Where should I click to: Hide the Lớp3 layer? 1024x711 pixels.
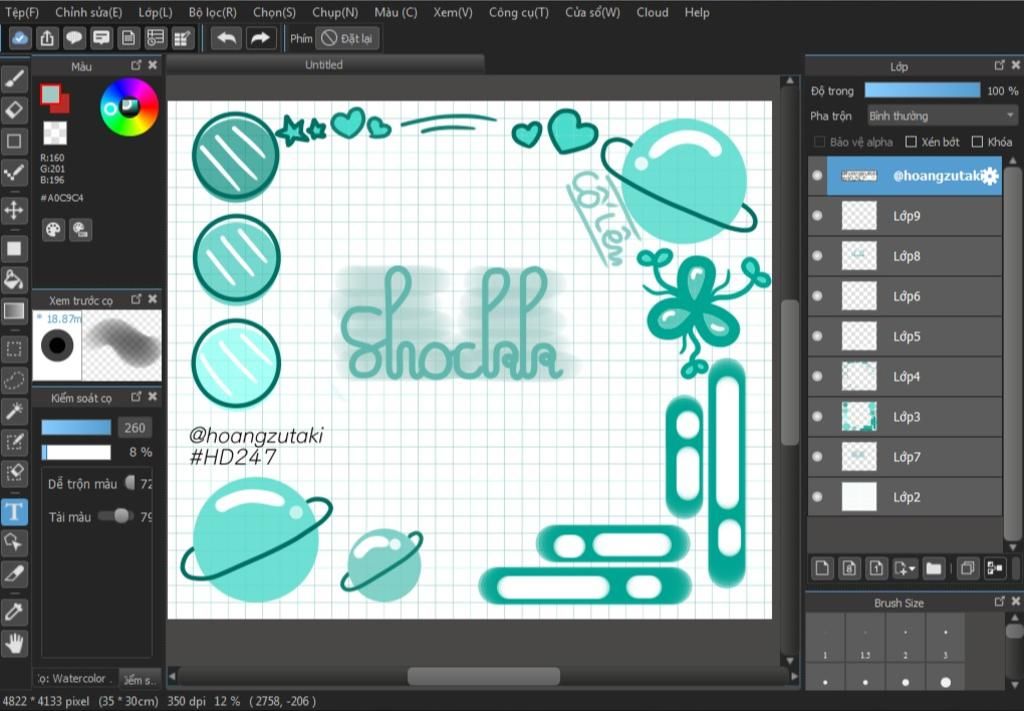[x=817, y=417]
